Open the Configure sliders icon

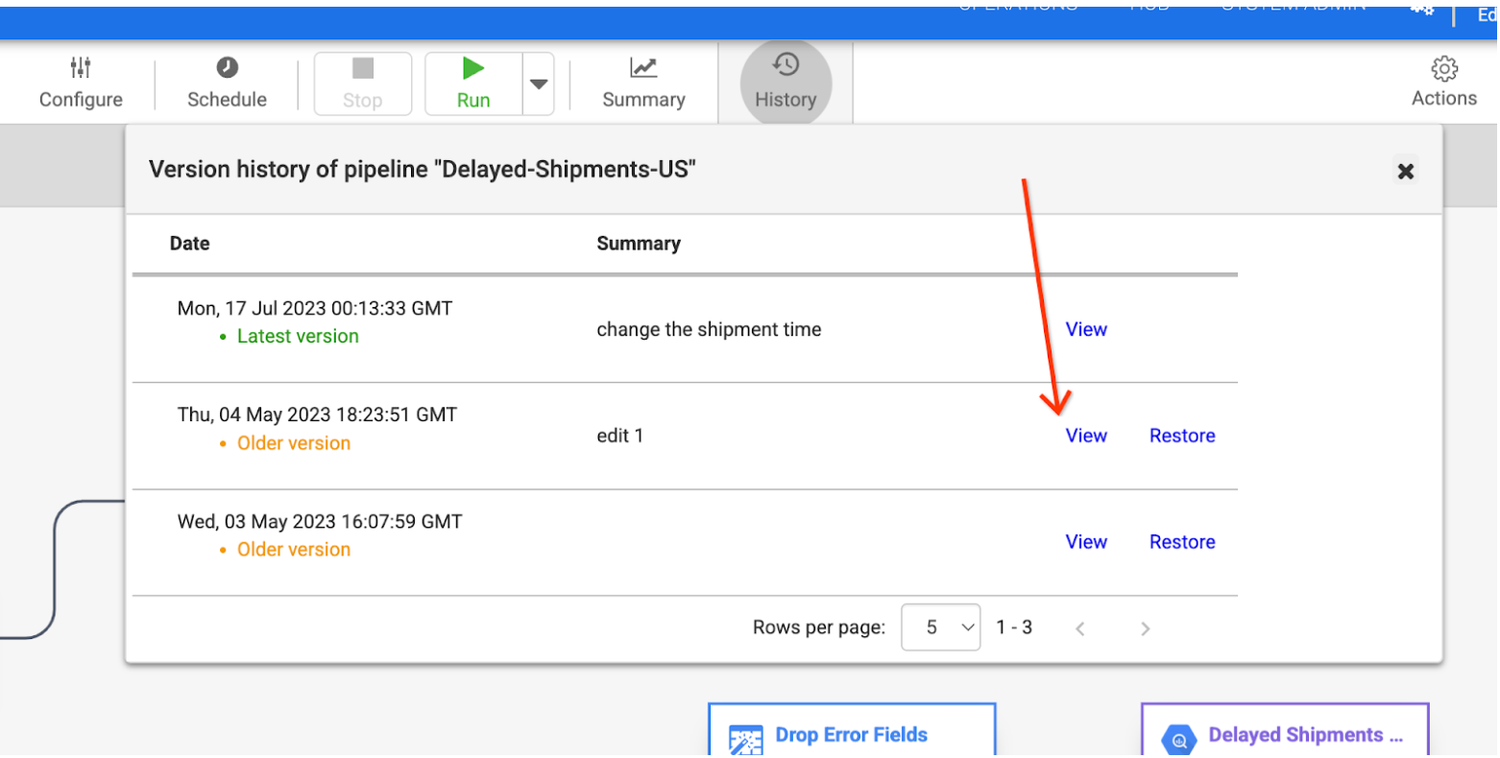pyautogui.click(x=81, y=68)
